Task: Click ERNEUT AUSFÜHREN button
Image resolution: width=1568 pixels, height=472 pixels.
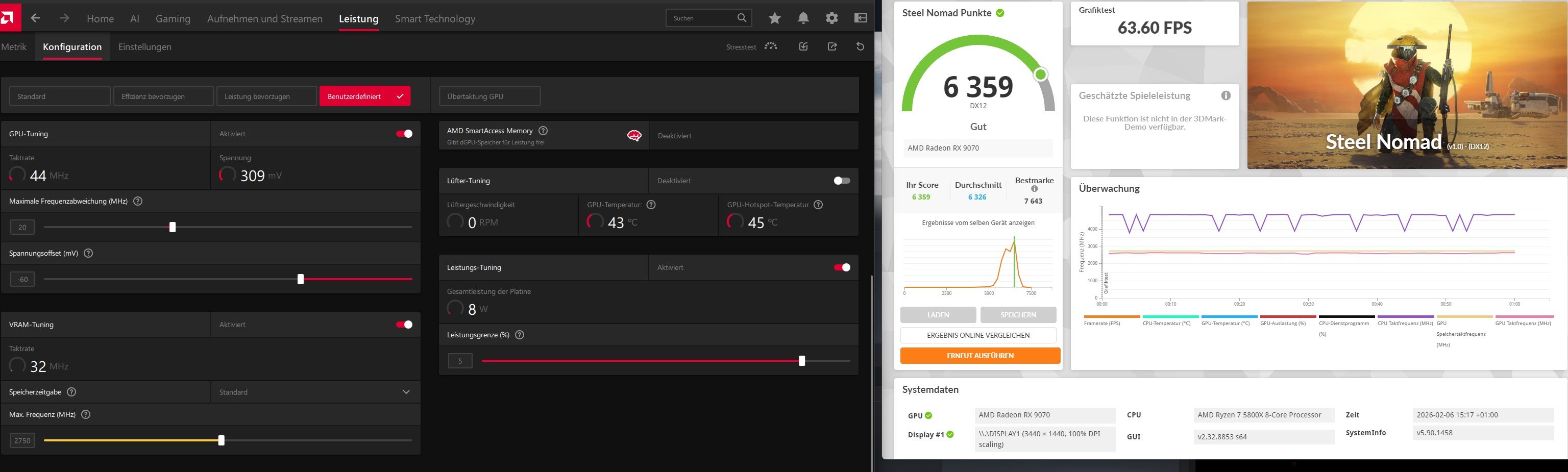Action: (980, 356)
